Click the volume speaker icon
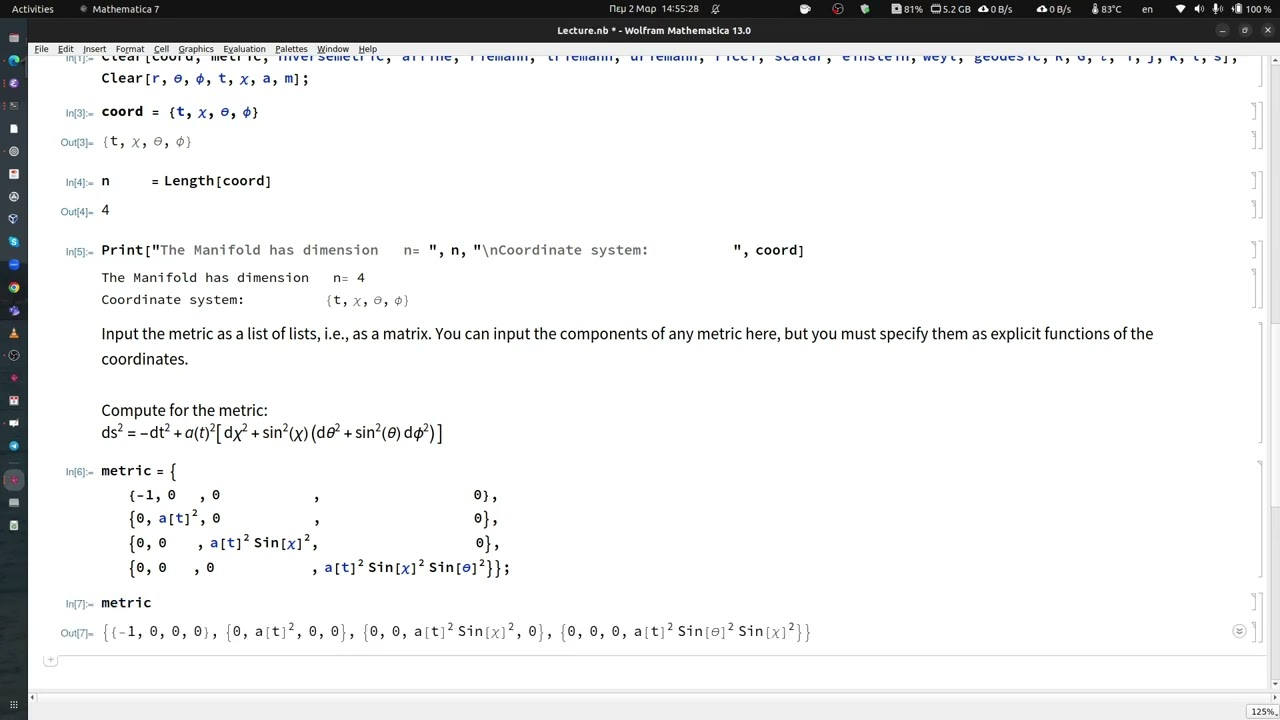This screenshot has height=720, width=1280. click(1199, 9)
